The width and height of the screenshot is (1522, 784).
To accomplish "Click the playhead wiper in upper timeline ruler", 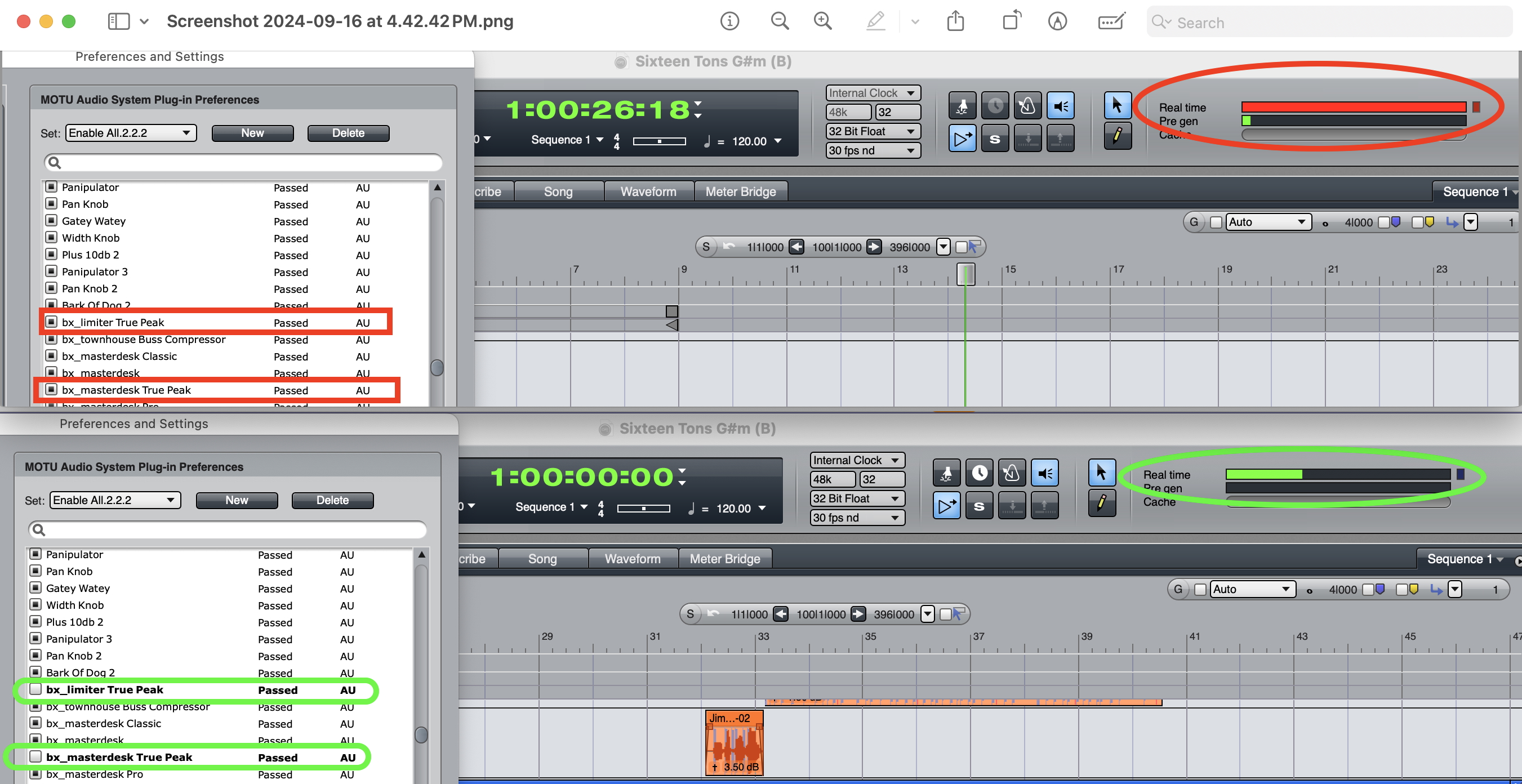I will tap(965, 274).
